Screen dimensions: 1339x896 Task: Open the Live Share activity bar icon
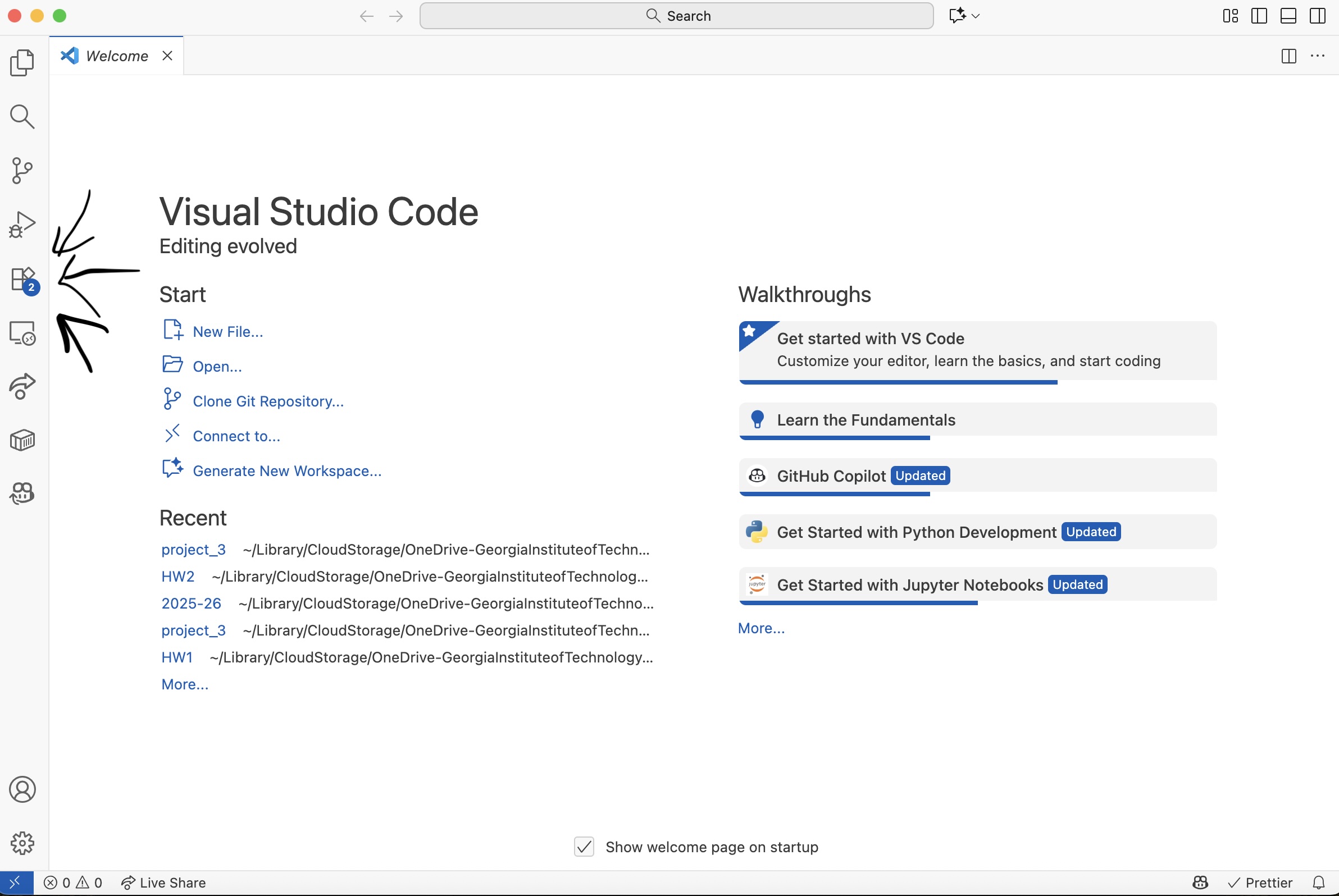[22, 386]
